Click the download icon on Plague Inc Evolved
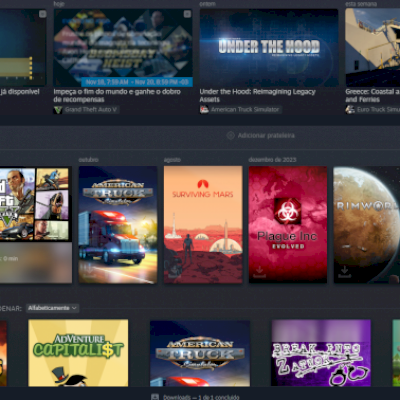Screen dimensions: 400x400 [x=259, y=272]
